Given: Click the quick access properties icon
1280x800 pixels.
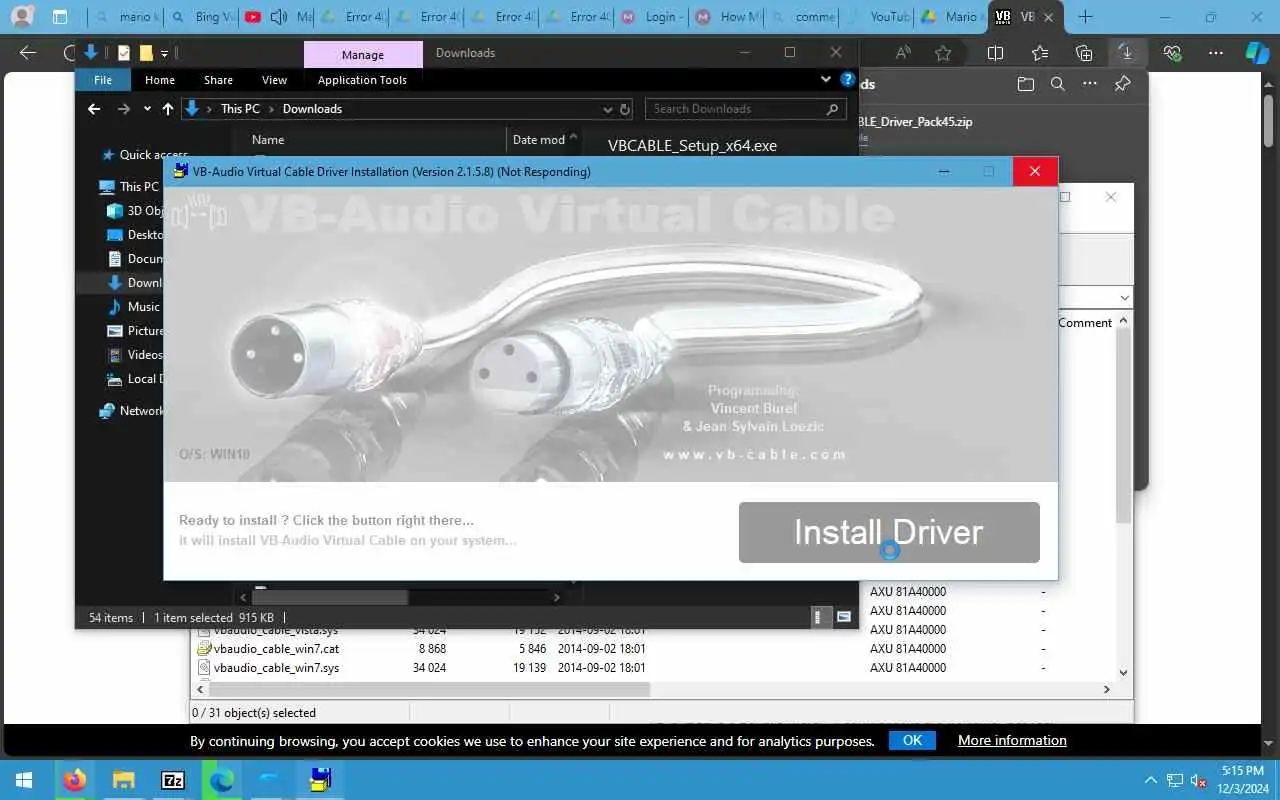Looking at the screenshot, I should pos(124,53).
